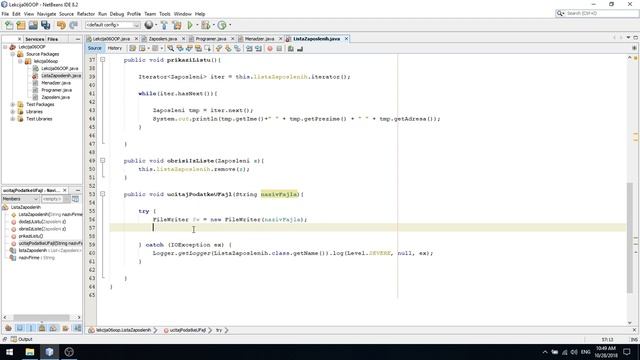Expand the Test Packages node
The height and width of the screenshot is (360, 640).
(x=13, y=104)
